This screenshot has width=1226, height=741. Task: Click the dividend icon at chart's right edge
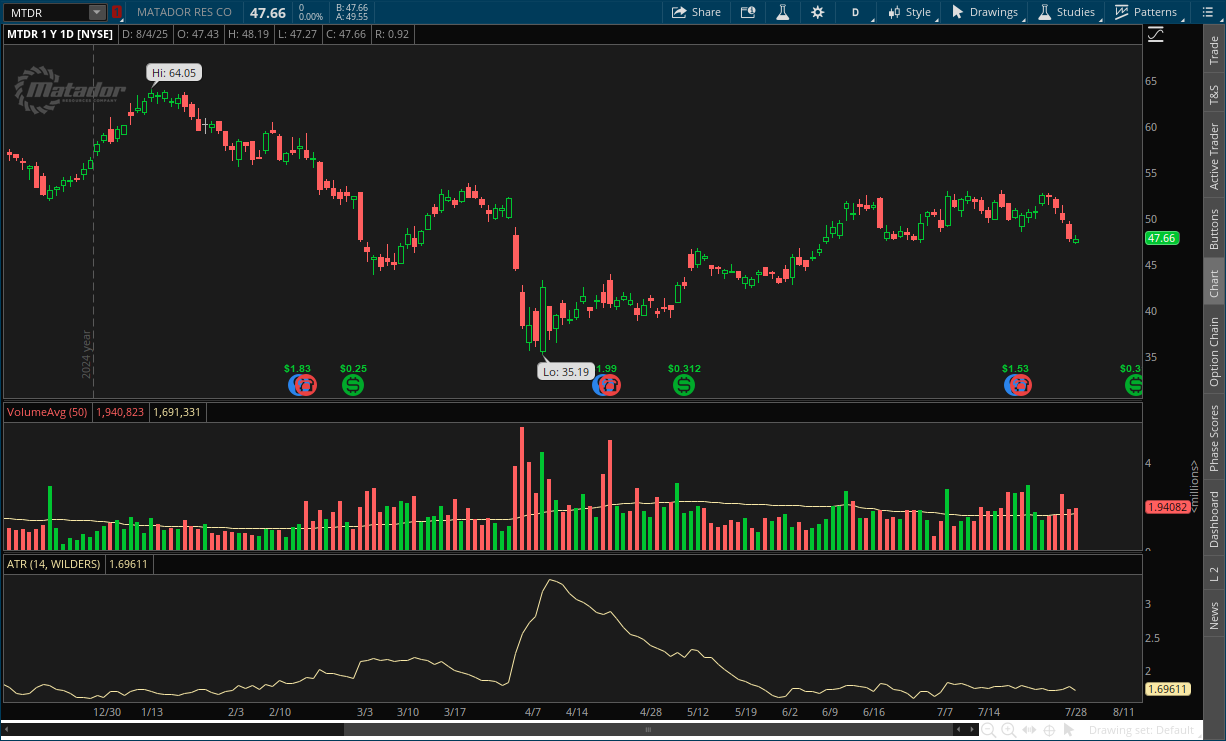[x=1134, y=384]
